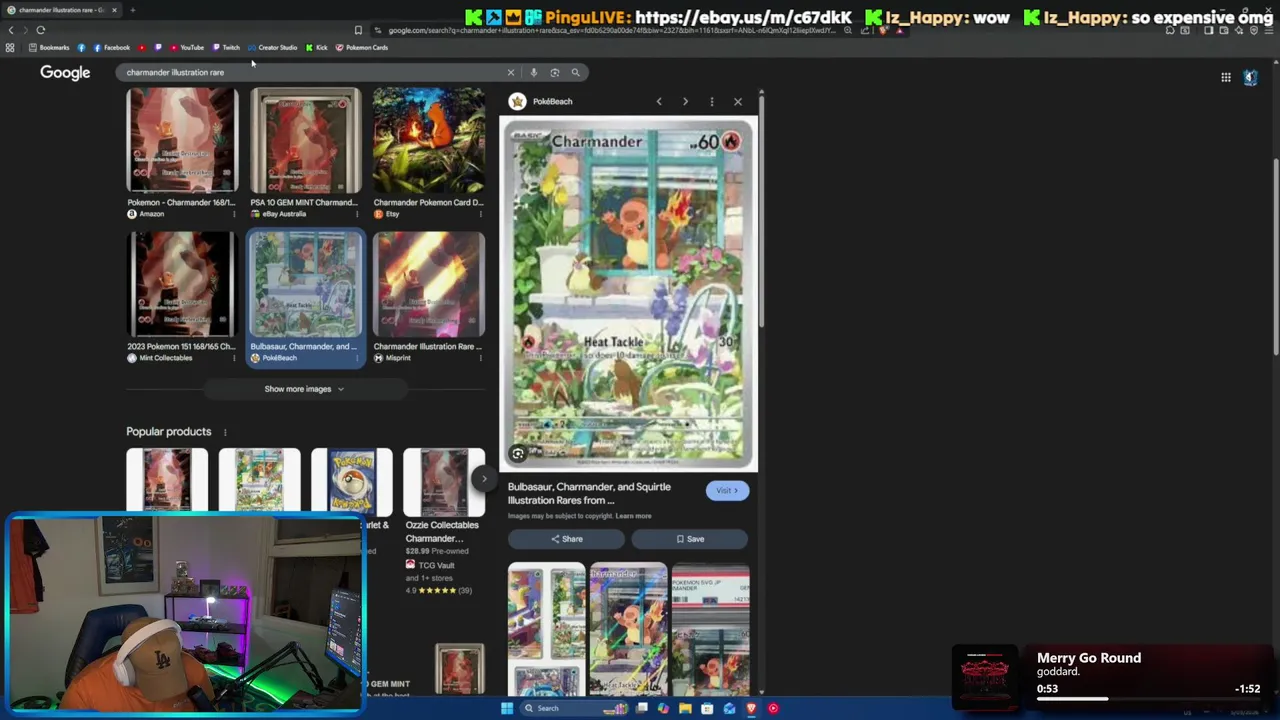Screen dimensions: 1280x720
Task: Open Google apps grid
Action: 1225,77
